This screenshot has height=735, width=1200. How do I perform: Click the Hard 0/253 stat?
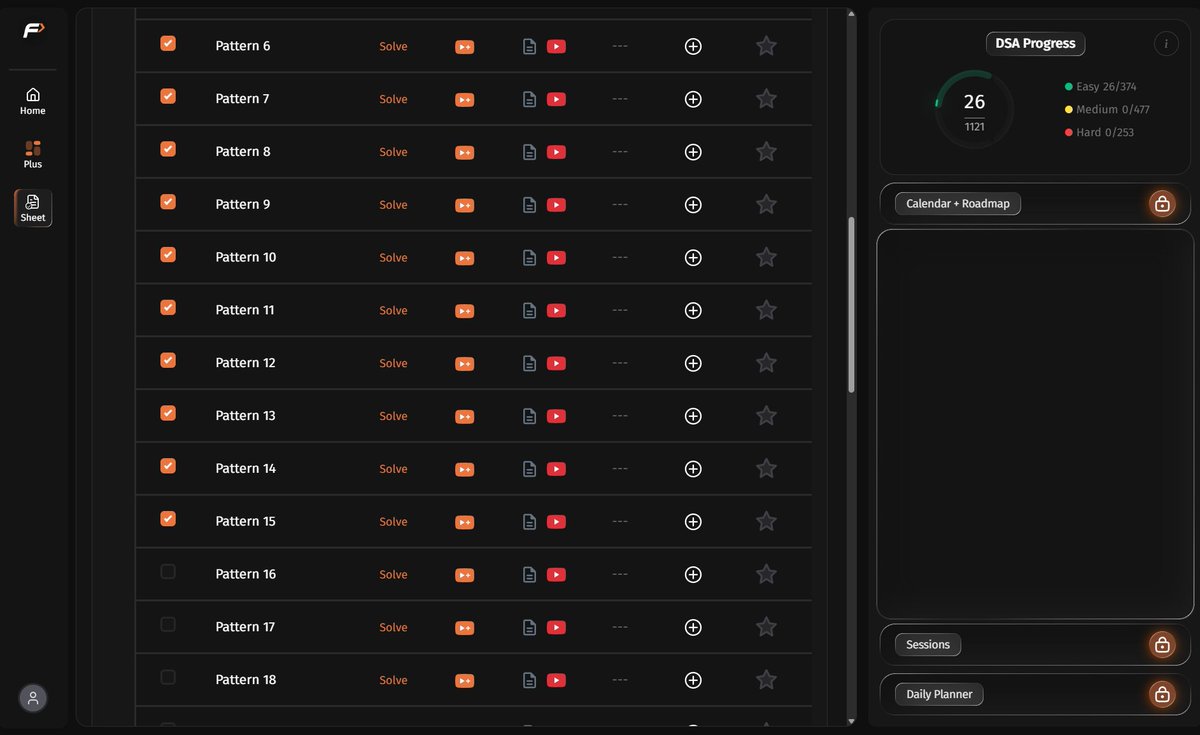point(1100,132)
